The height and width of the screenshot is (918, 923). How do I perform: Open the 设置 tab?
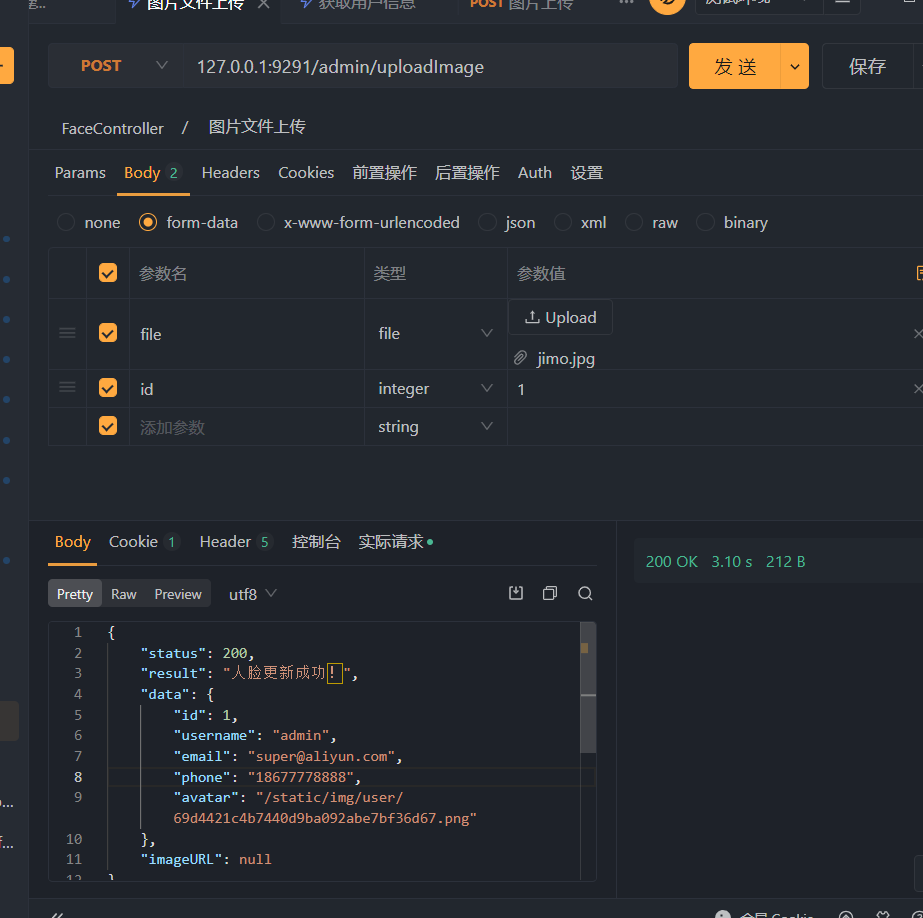pyautogui.click(x=586, y=172)
